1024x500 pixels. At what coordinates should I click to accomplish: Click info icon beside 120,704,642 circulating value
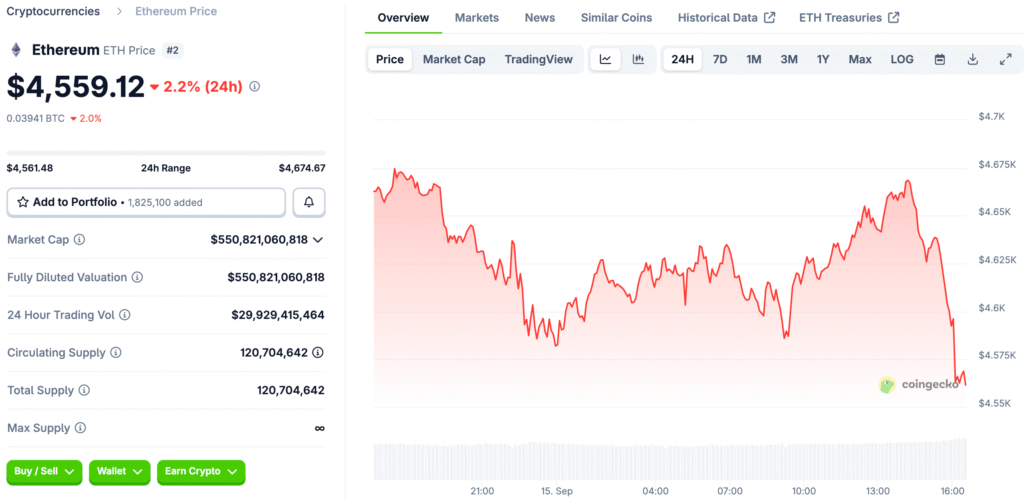coord(317,352)
